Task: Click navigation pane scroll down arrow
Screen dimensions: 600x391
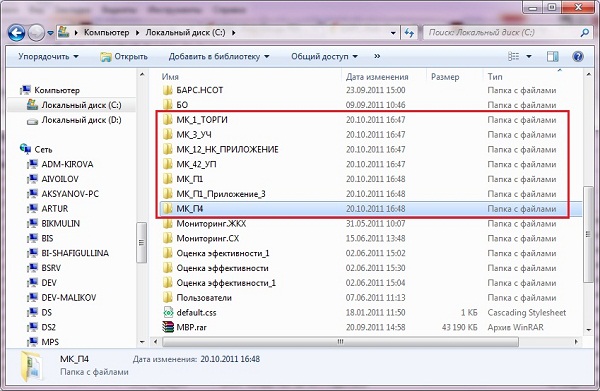Action: click(142, 342)
